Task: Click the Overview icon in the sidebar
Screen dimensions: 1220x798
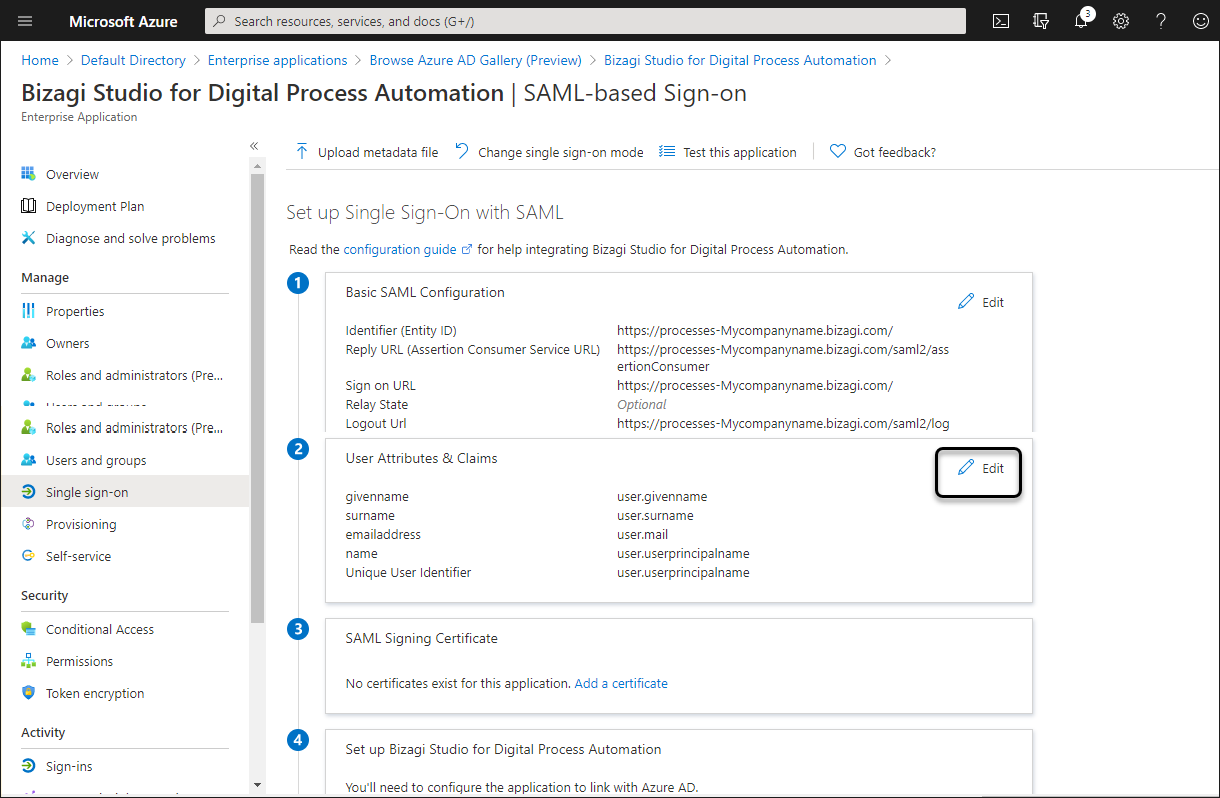Action: tap(28, 174)
